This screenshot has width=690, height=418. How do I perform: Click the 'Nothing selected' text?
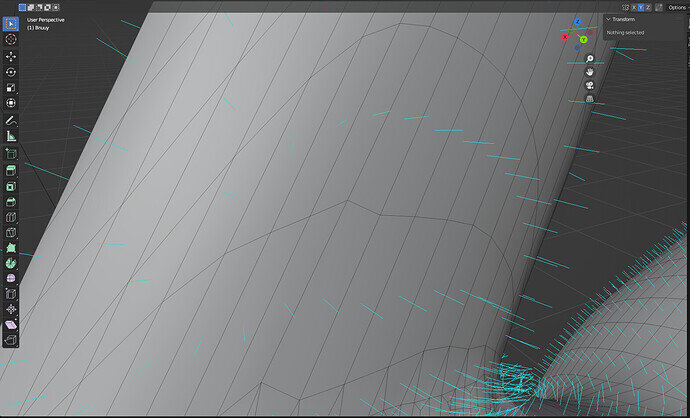[x=625, y=33]
